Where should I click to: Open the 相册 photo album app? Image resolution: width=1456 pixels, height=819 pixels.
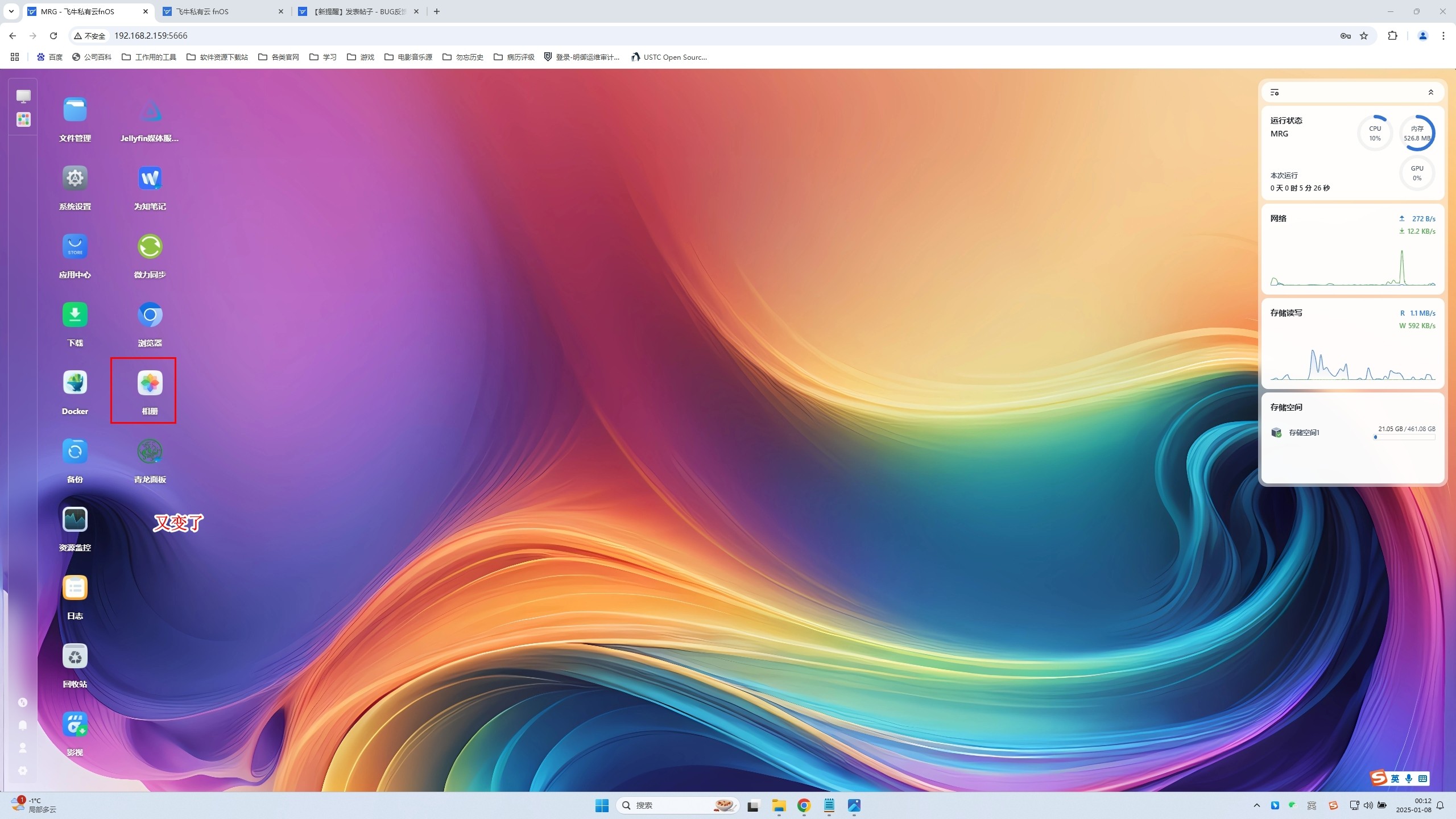tap(150, 383)
